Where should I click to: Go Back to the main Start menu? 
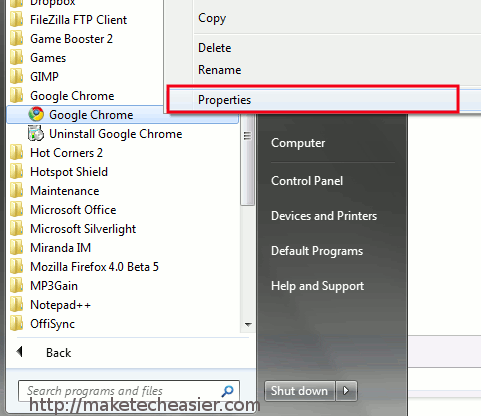[58, 353]
